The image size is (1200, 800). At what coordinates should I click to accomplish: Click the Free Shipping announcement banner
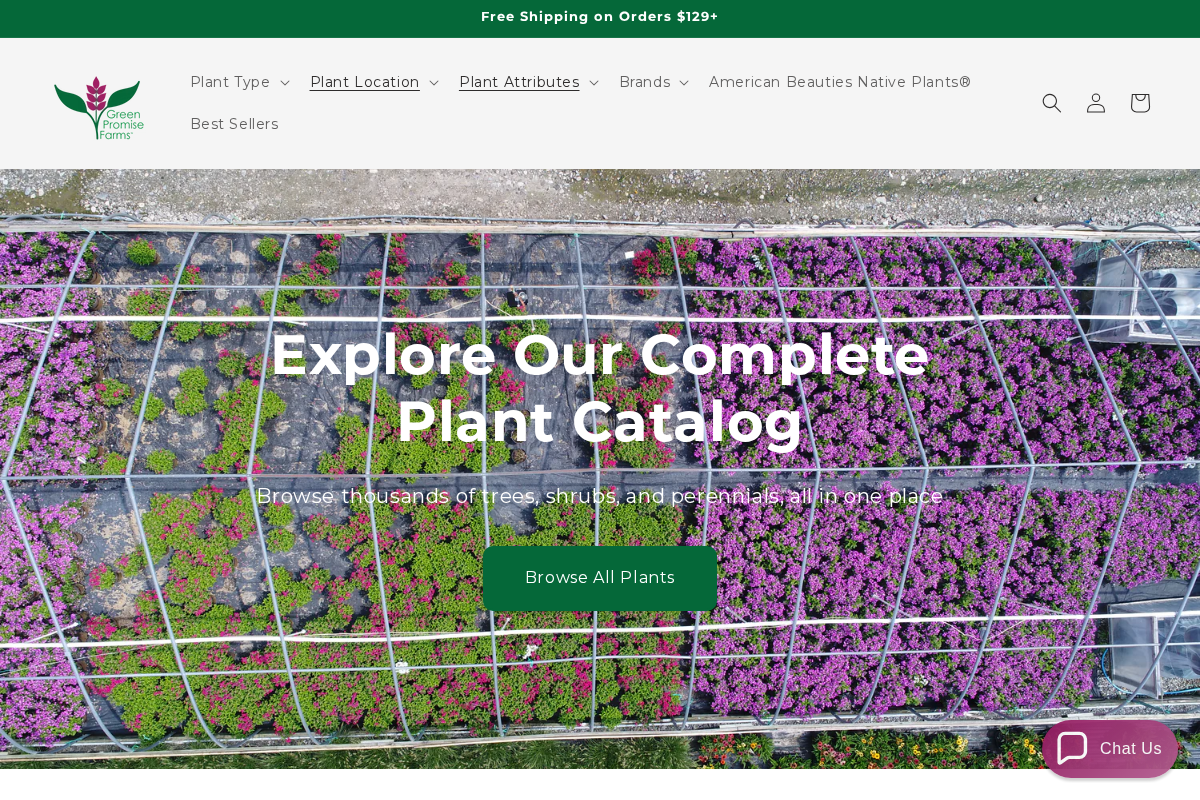tap(600, 17)
